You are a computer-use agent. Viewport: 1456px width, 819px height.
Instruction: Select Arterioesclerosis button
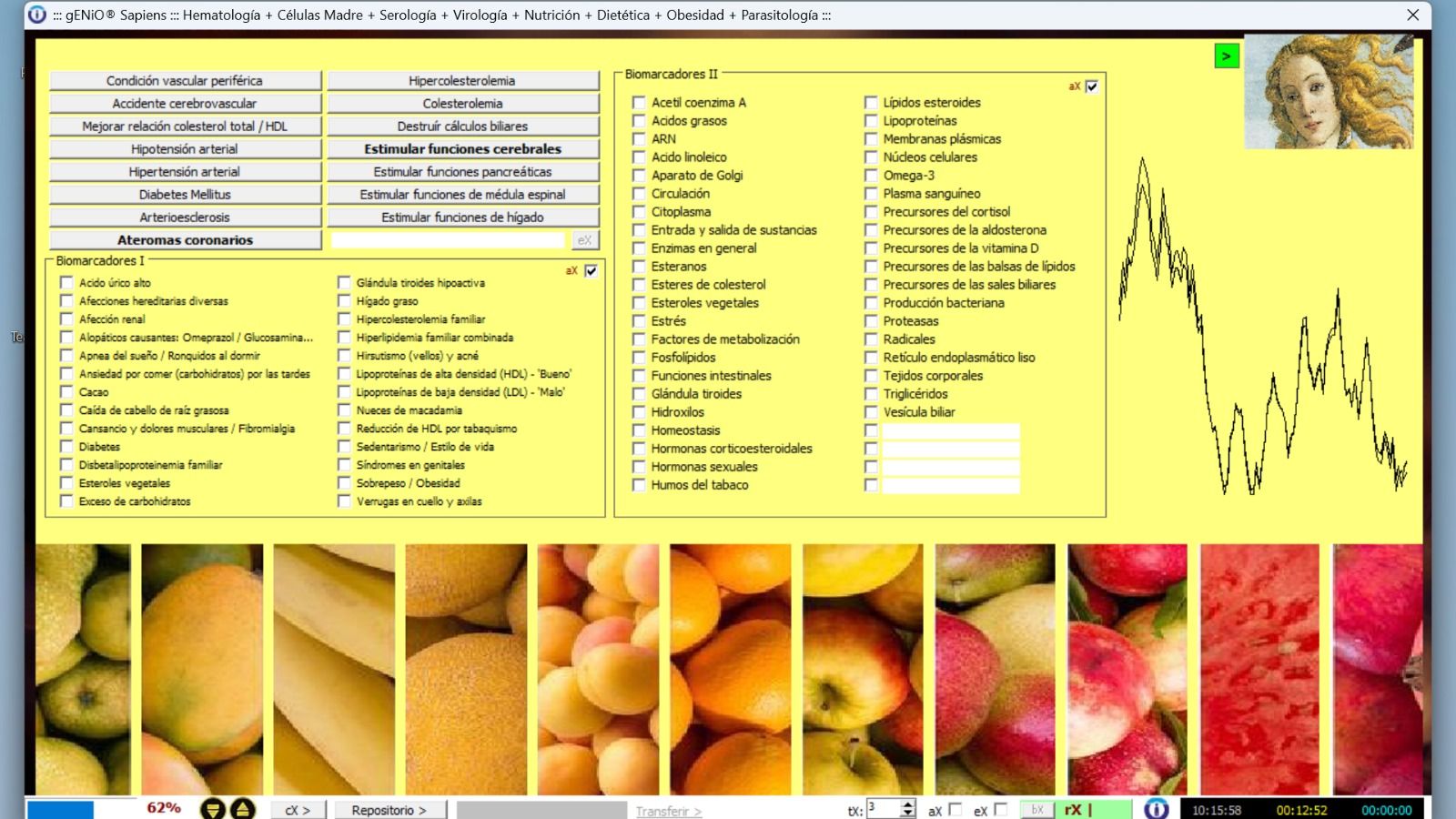click(185, 217)
